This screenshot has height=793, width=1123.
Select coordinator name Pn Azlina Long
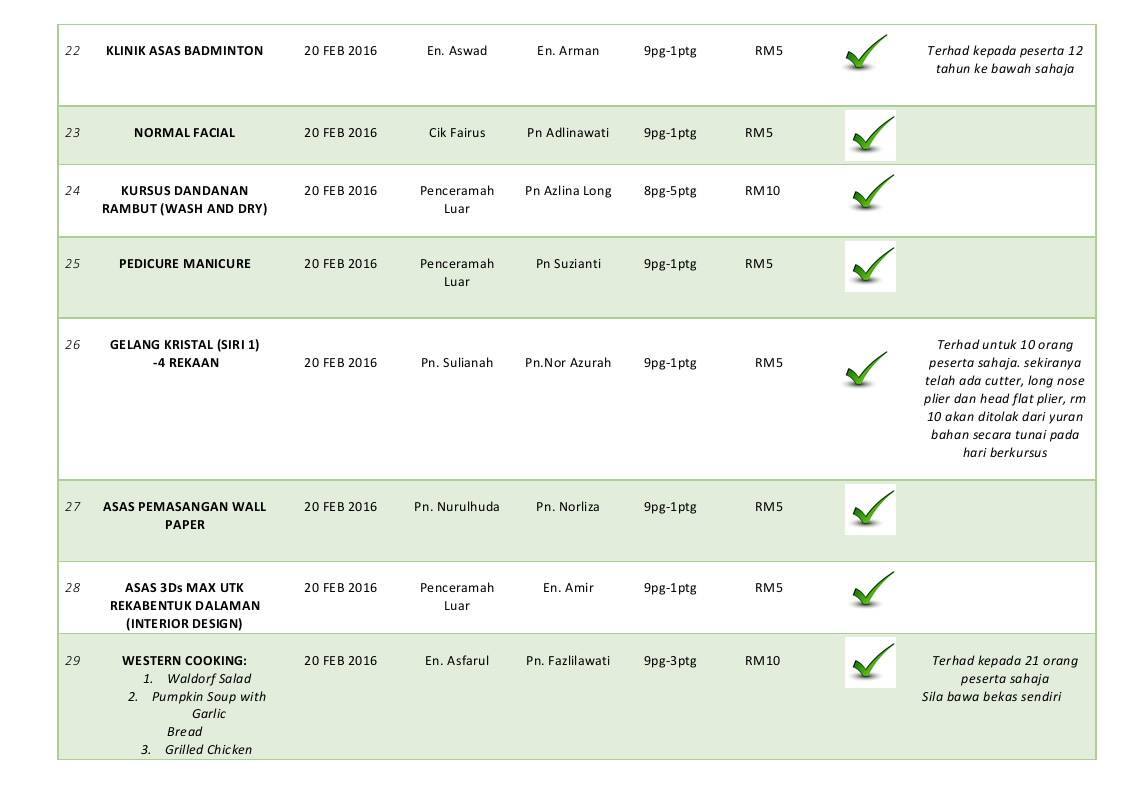pos(568,191)
